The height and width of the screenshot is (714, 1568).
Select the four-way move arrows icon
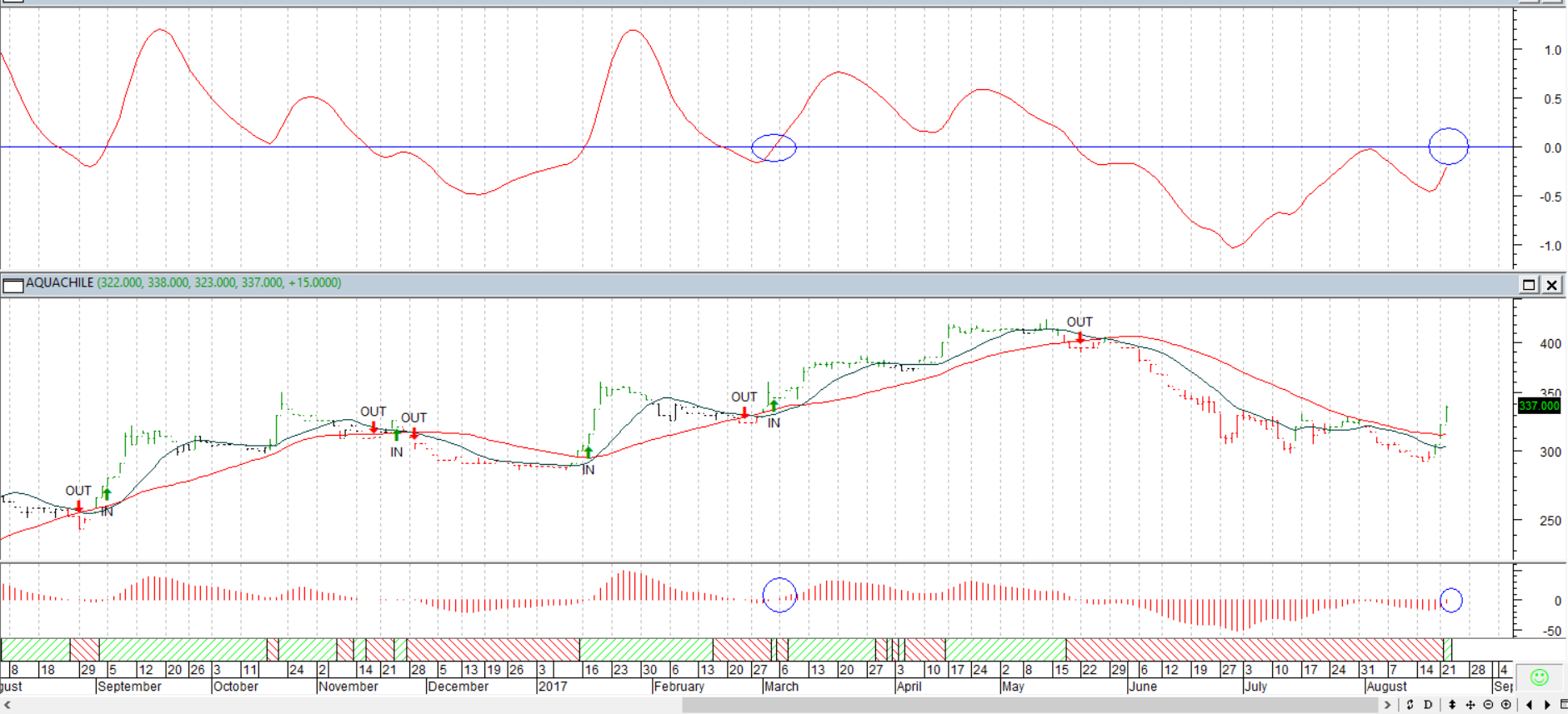(1470, 705)
